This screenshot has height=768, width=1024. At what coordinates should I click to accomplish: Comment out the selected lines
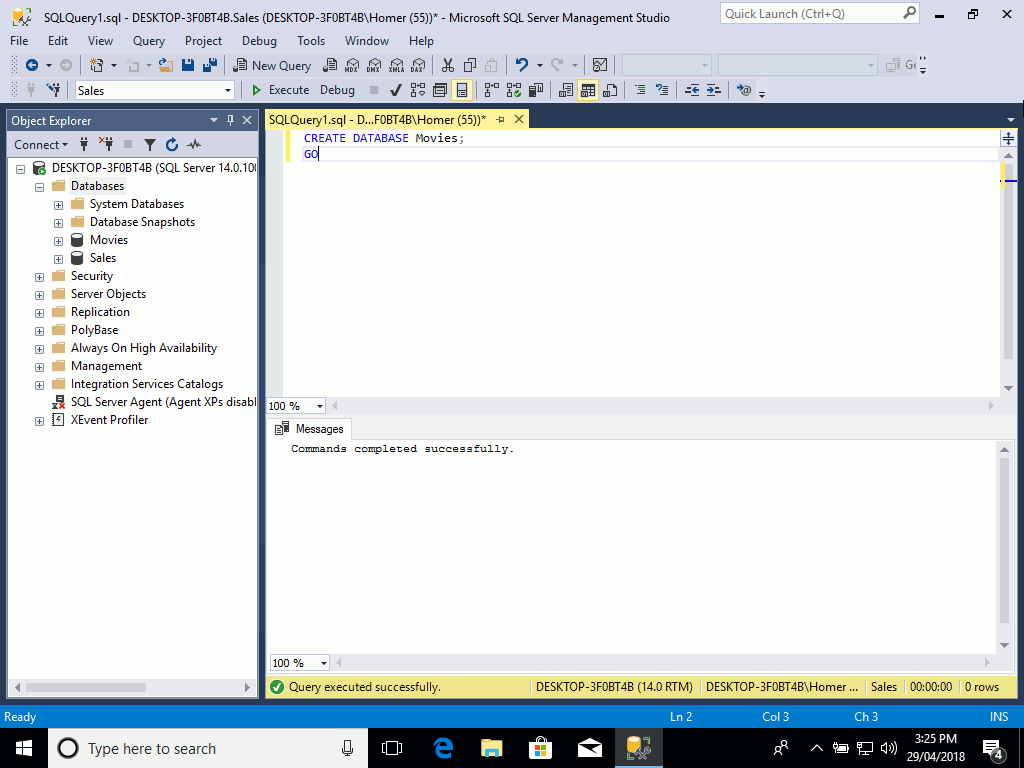(x=640, y=90)
